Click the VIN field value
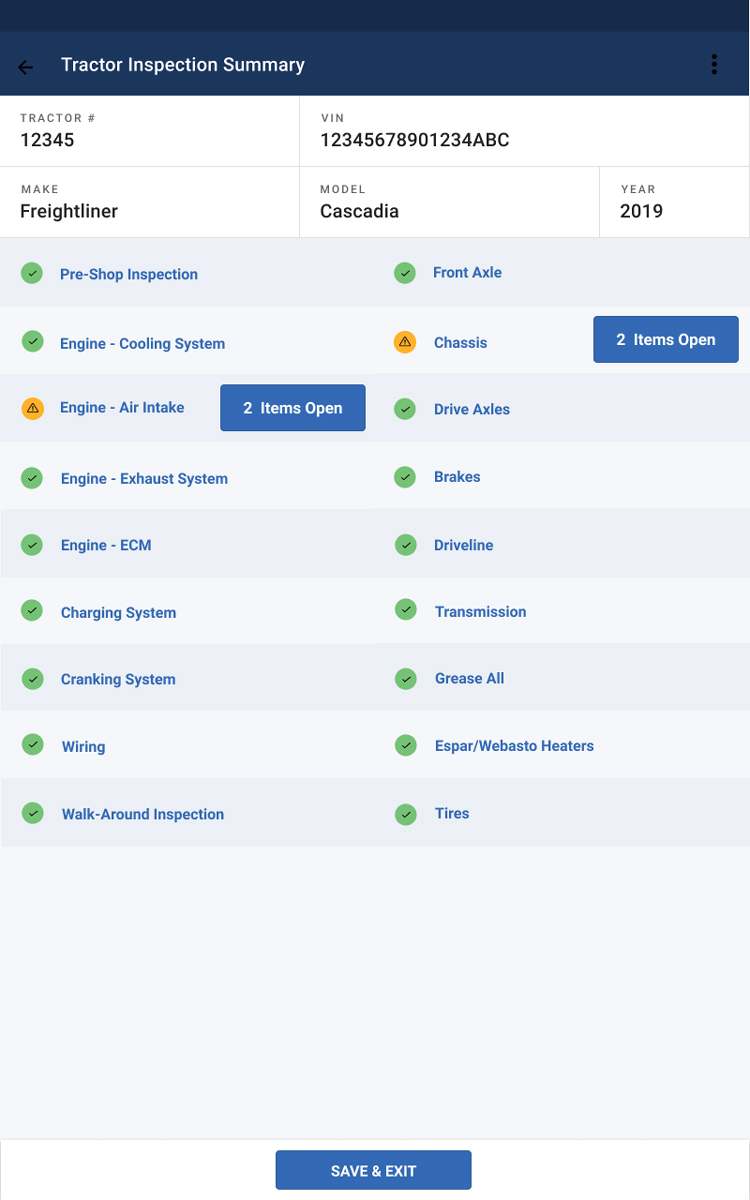Screen dimensions: 750x1200 coord(414,140)
